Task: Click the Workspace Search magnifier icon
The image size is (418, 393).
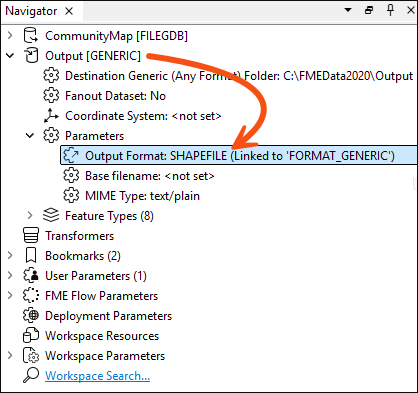Action: click(31, 375)
